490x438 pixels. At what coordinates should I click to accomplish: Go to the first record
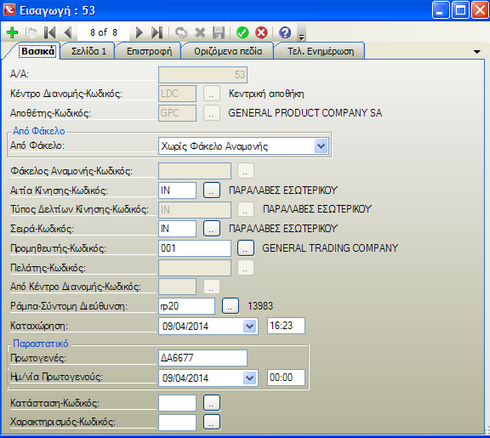[x=50, y=33]
